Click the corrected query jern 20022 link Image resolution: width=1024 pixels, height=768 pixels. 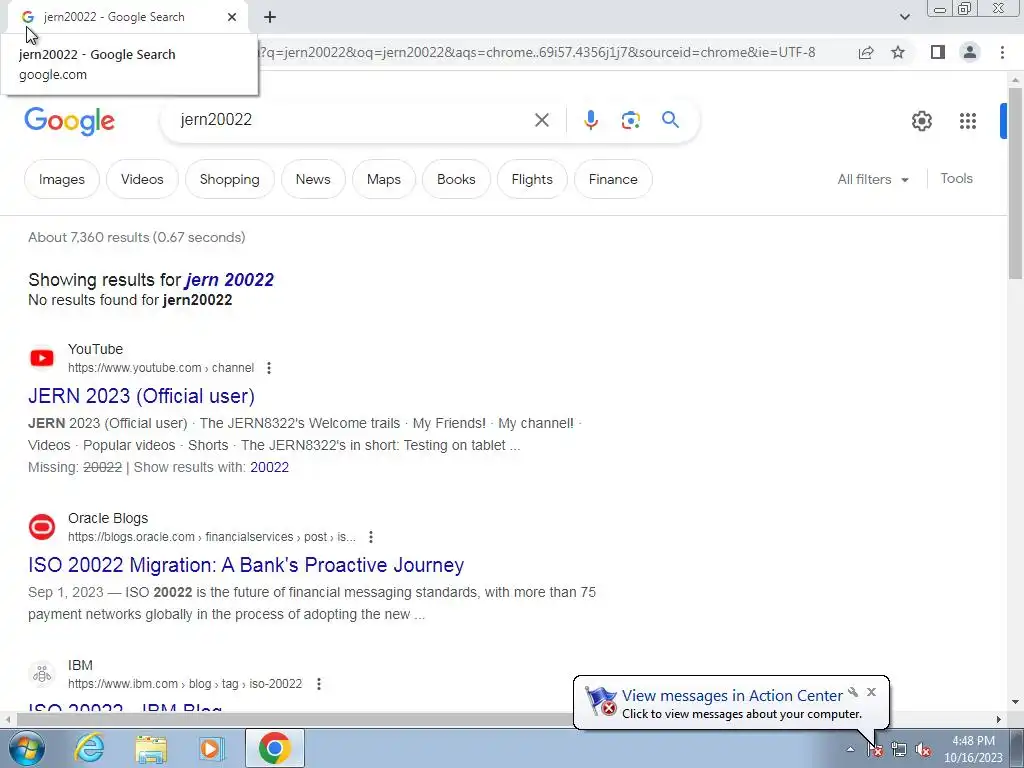pyautogui.click(x=229, y=280)
